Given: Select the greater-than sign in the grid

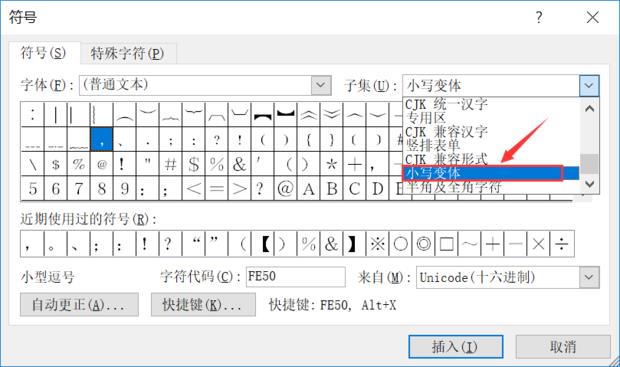Looking at the screenshot, I should pyautogui.click(x=239, y=189).
